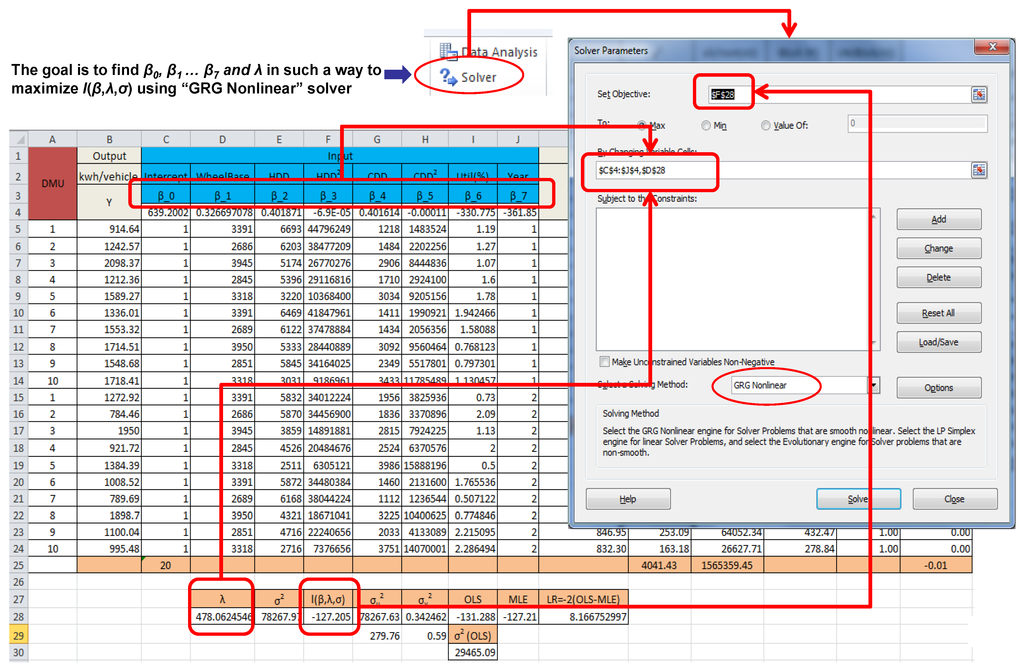Select the Min radio button

coord(707,125)
